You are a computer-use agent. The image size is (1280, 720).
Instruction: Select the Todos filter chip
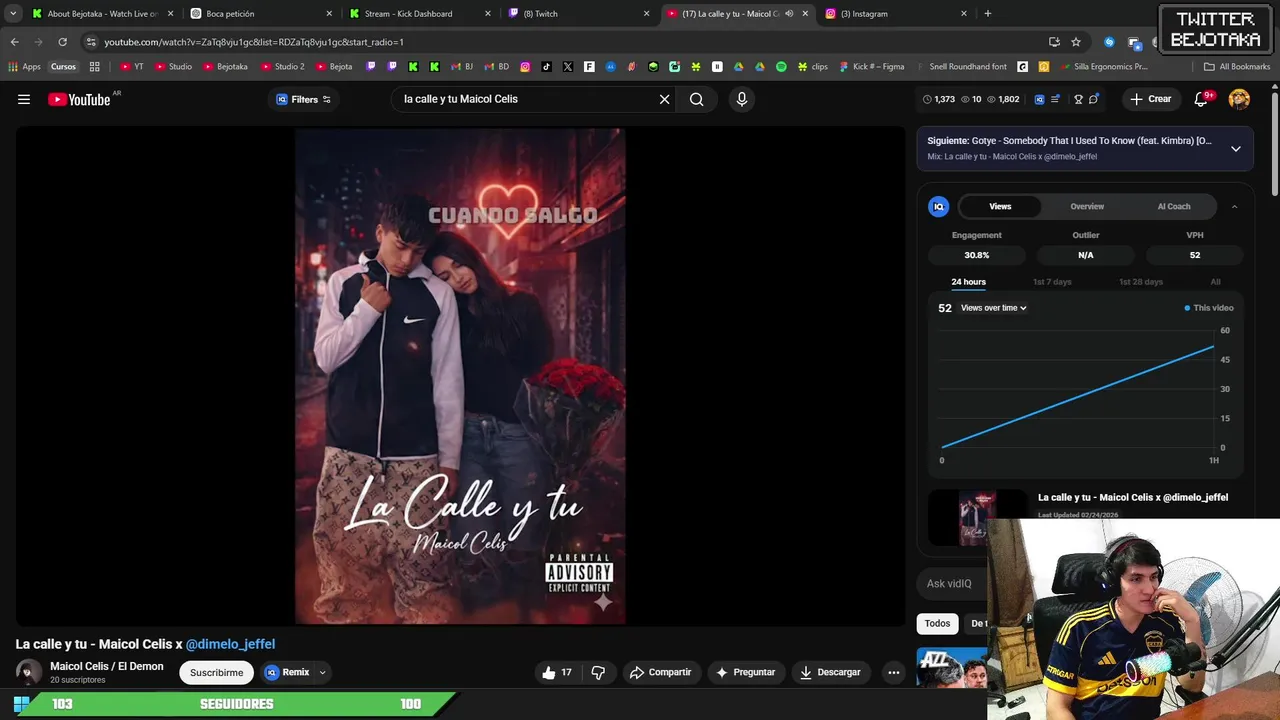coord(937,623)
